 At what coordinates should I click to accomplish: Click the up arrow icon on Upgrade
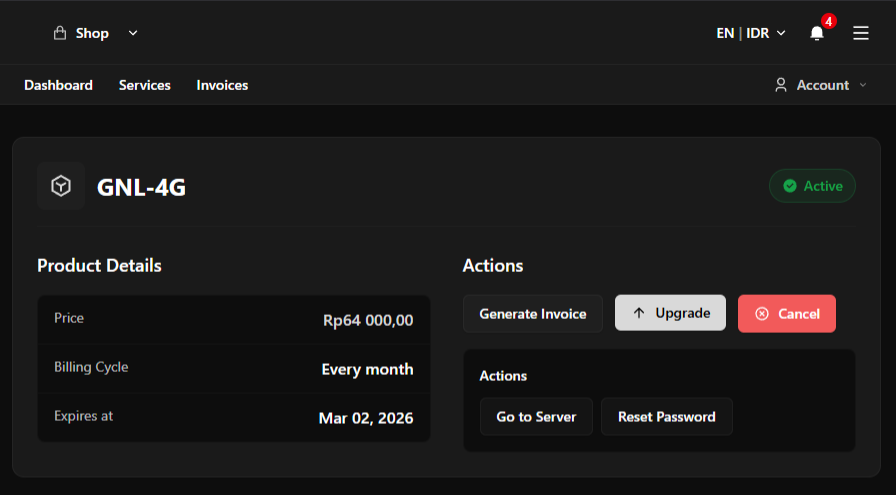(x=638, y=313)
